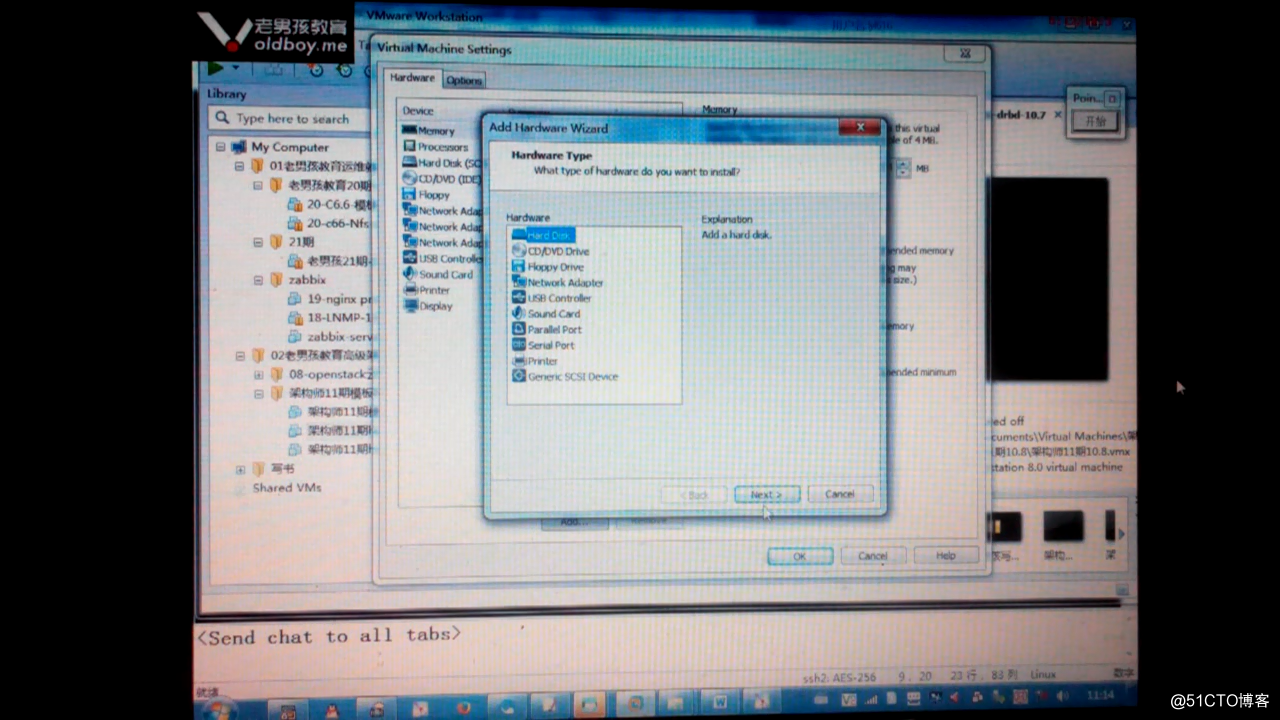Viewport: 1280px width, 720px height.
Task: Switch to the Options tab in Virtual Machine Settings
Action: click(464, 81)
